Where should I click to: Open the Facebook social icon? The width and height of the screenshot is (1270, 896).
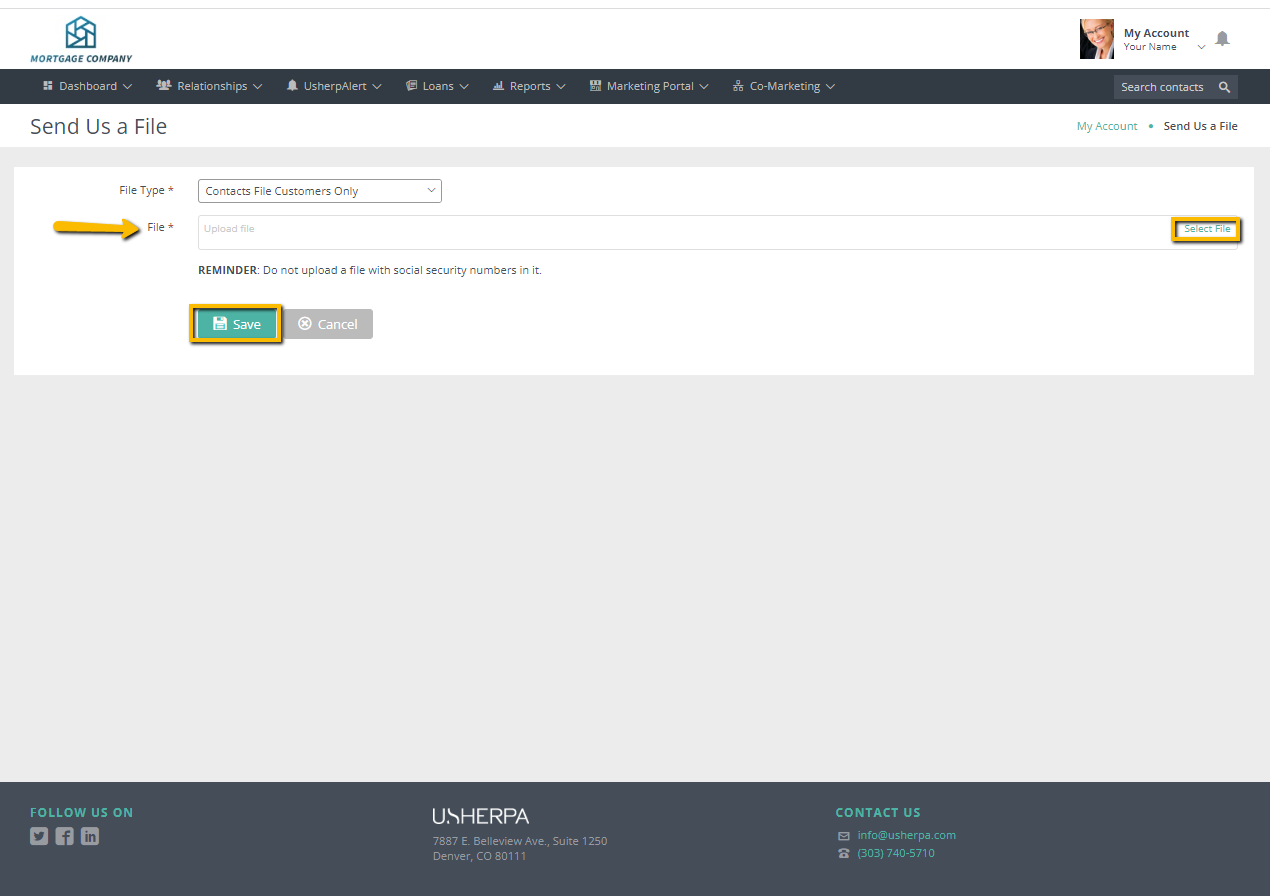[64, 836]
